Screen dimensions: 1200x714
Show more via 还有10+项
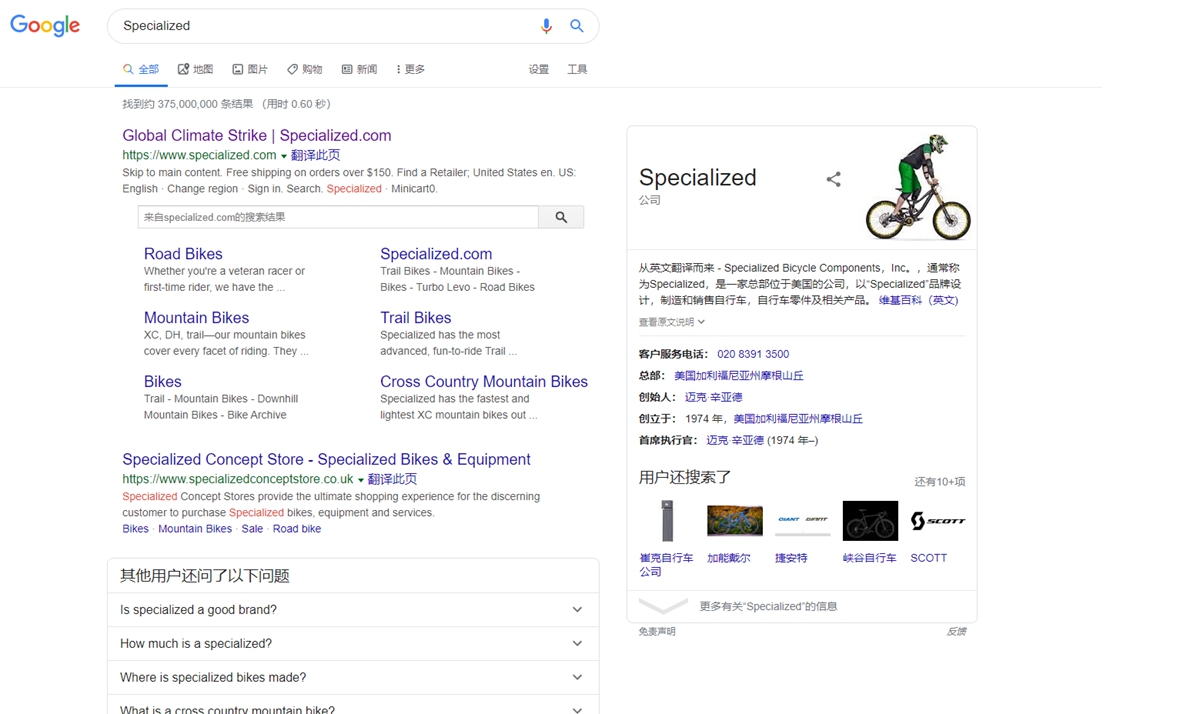pos(940,482)
